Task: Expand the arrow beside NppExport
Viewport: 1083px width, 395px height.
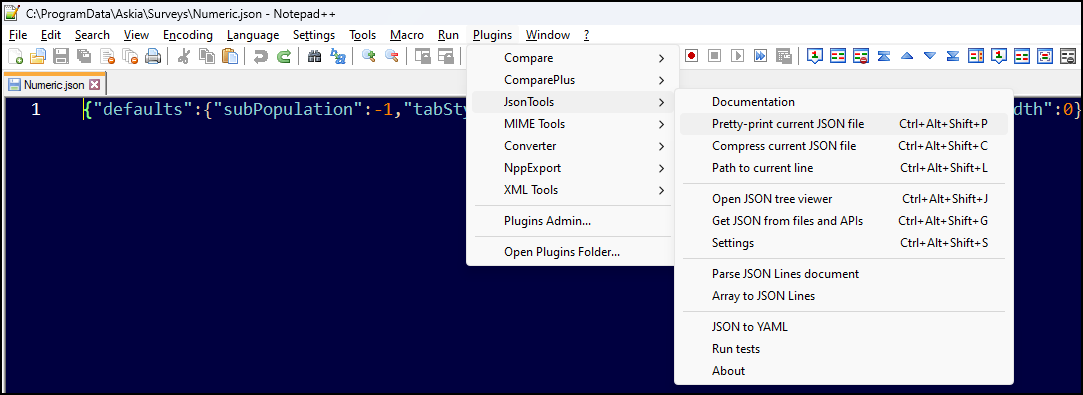Action: point(661,168)
